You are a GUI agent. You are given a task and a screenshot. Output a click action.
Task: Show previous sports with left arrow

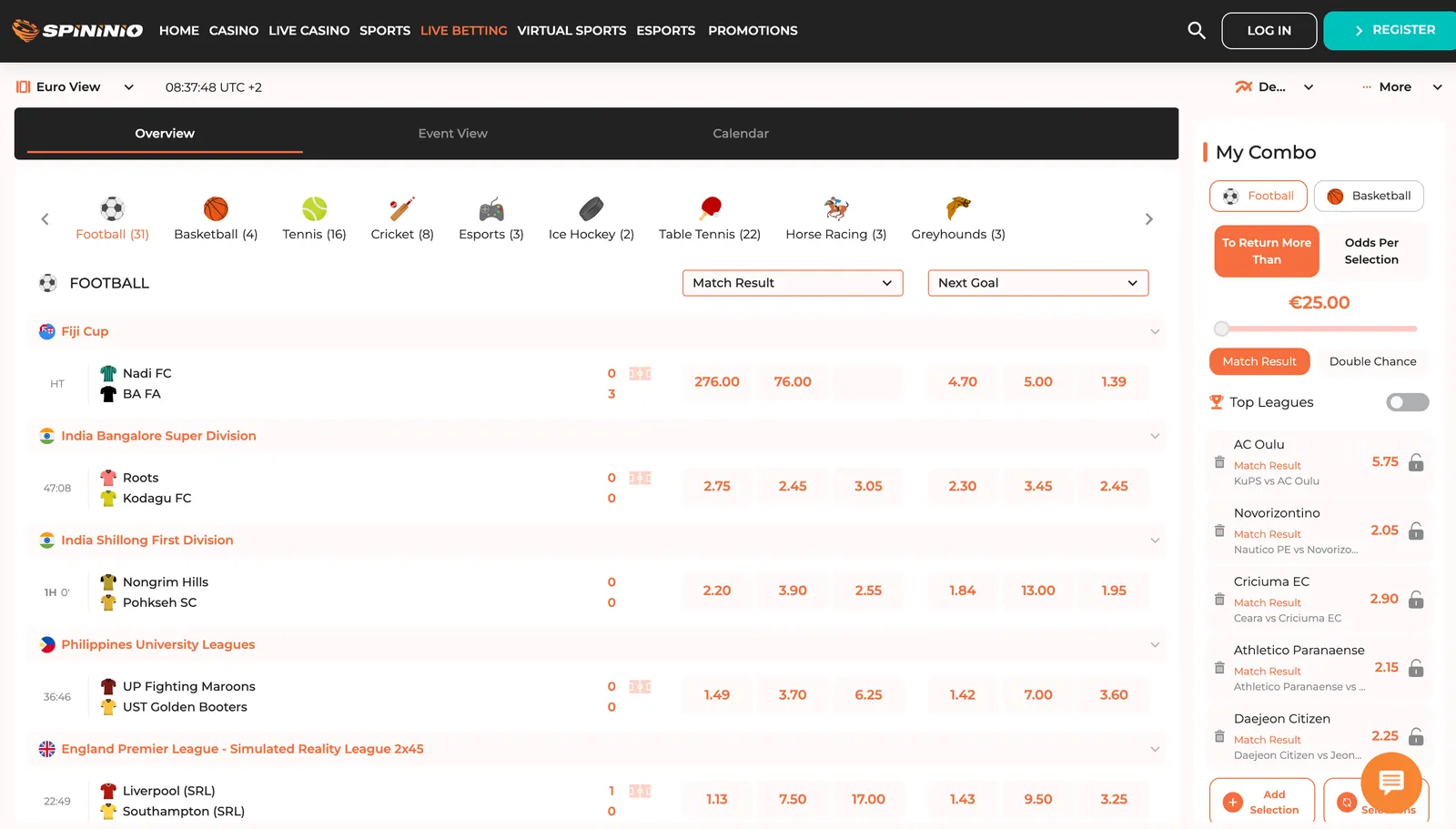[45, 219]
